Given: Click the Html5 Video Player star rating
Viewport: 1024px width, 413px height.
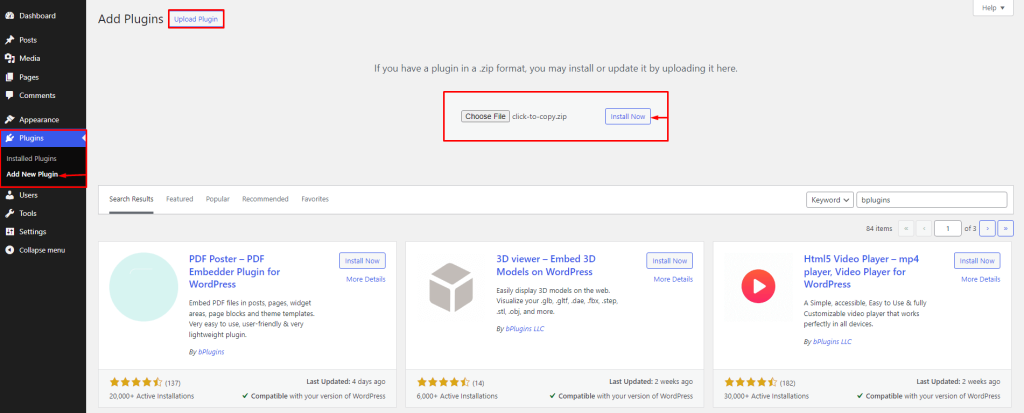Looking at the screenshot, I should (x=751, y=382).
